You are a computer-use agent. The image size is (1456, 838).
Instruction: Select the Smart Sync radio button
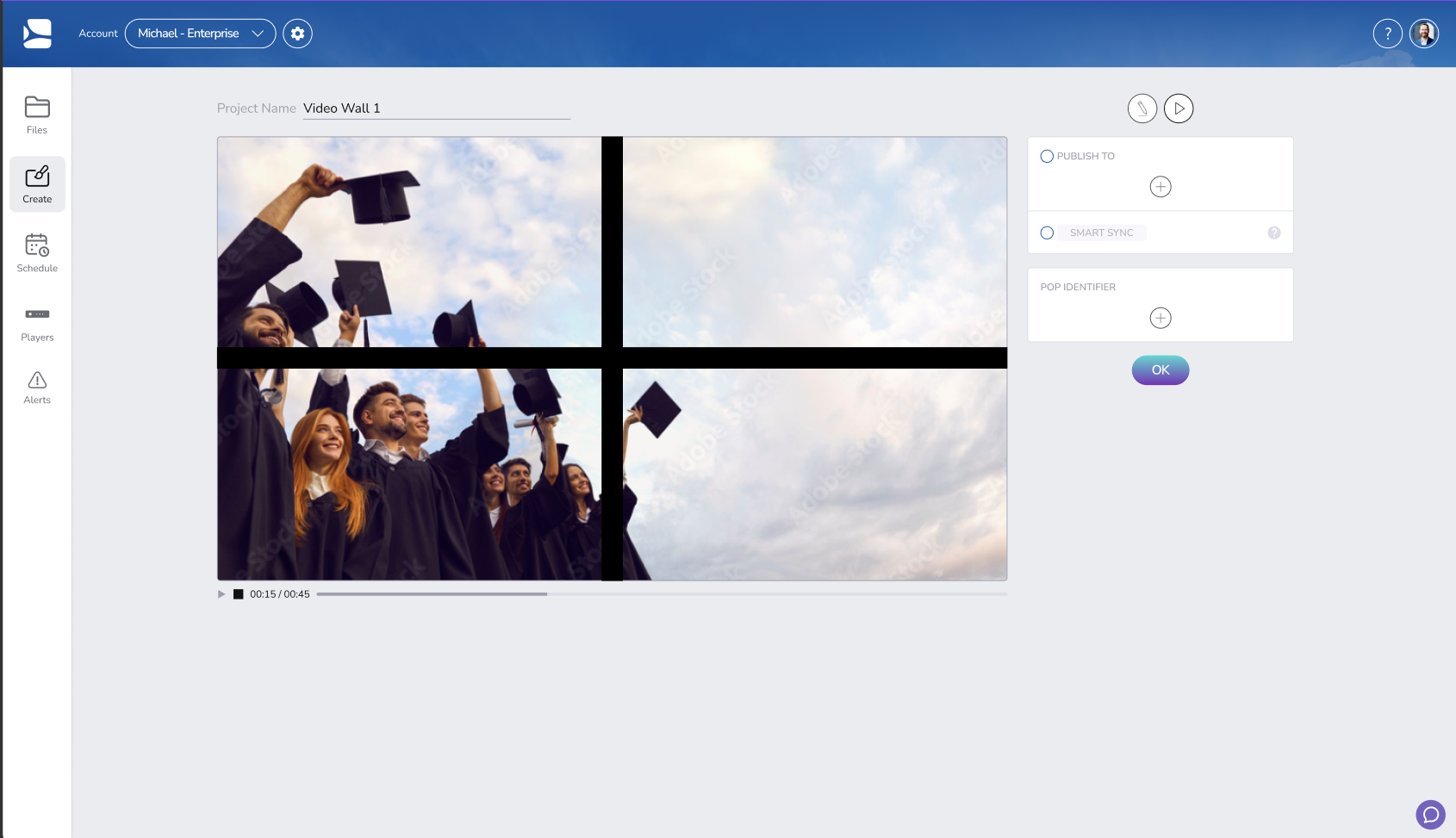coord(1047,233)
